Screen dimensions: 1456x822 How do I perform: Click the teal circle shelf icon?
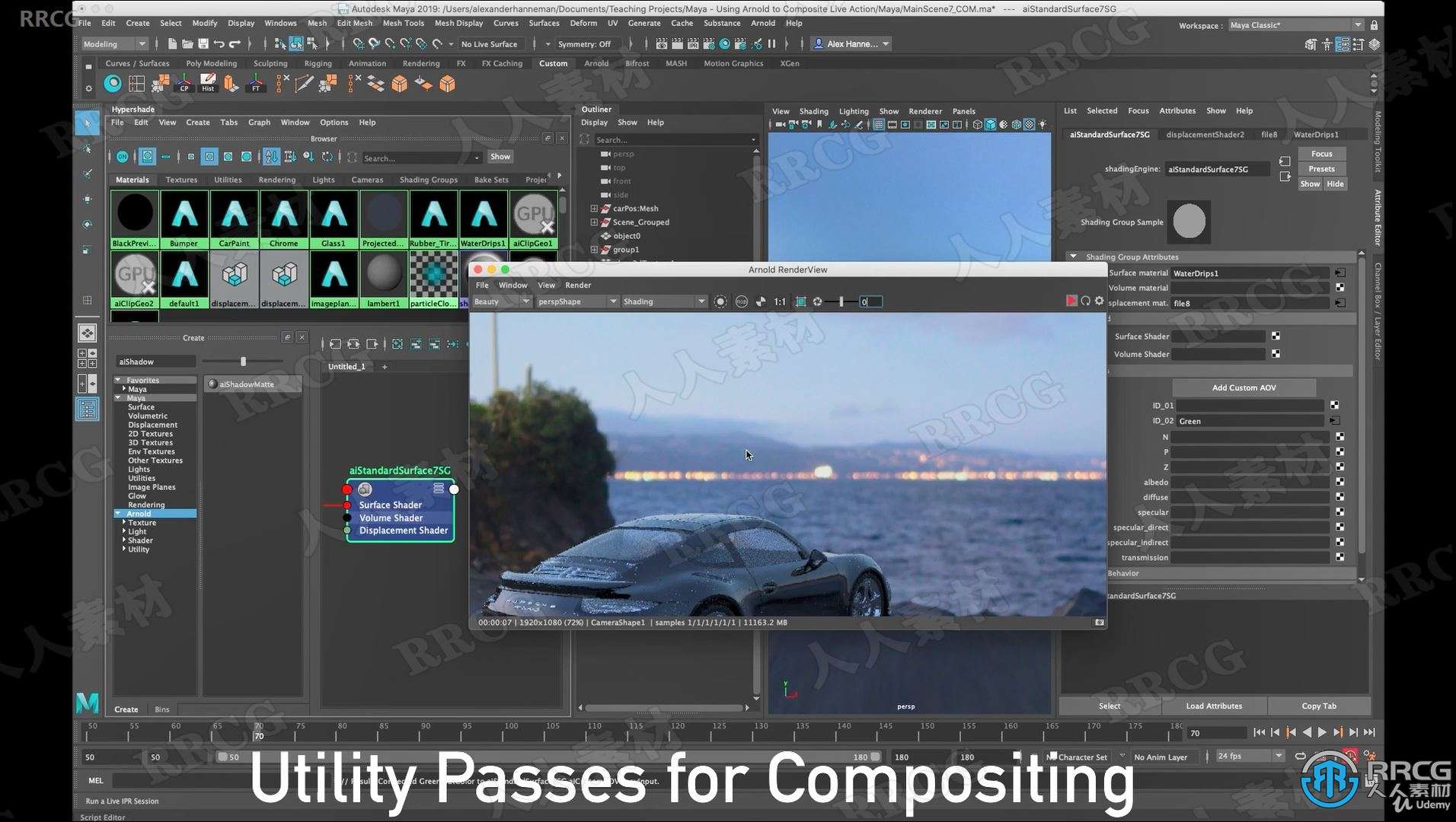tap(113, 84)
